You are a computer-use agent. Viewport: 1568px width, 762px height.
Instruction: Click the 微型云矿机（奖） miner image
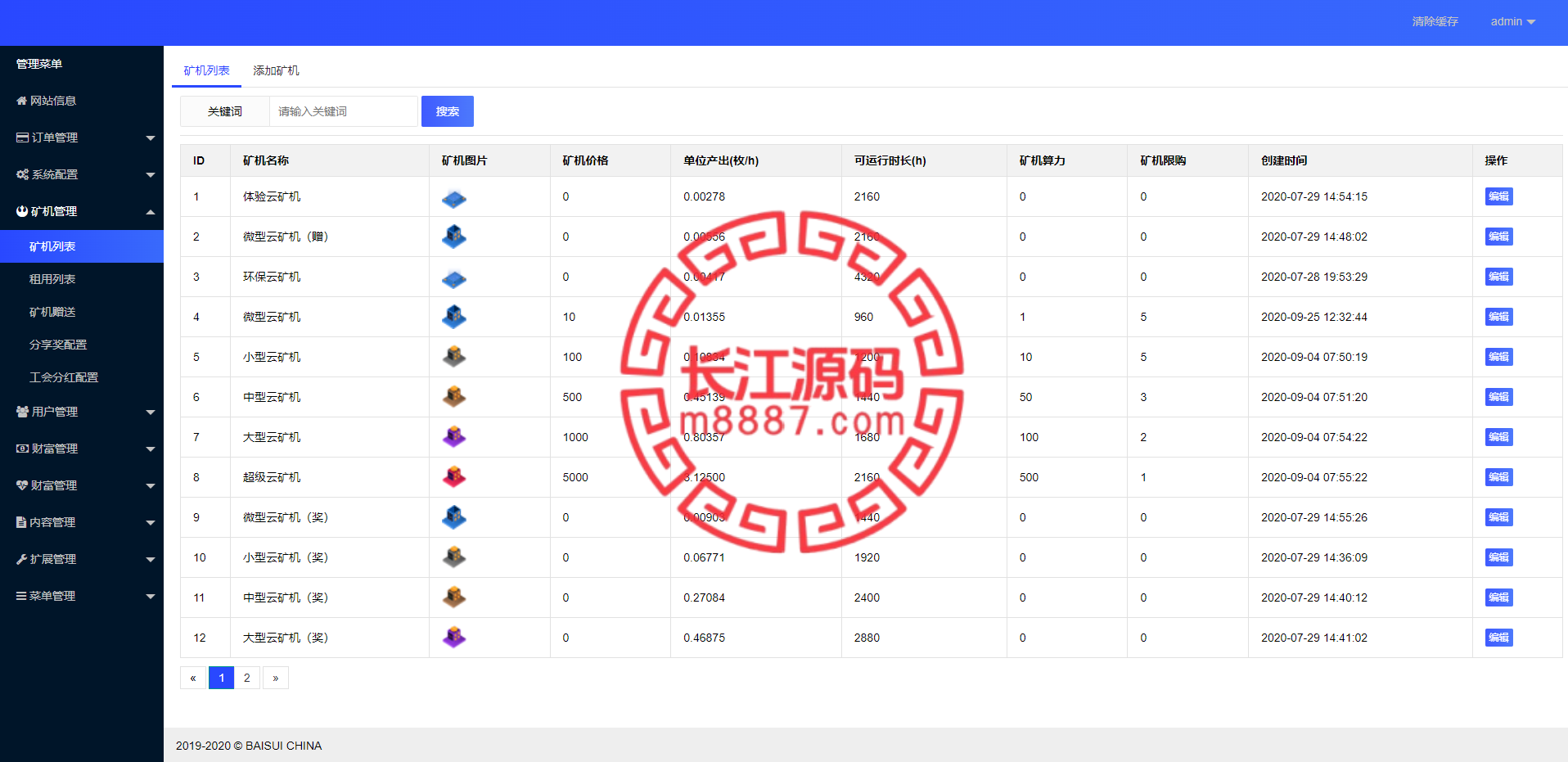coord(454,517)
